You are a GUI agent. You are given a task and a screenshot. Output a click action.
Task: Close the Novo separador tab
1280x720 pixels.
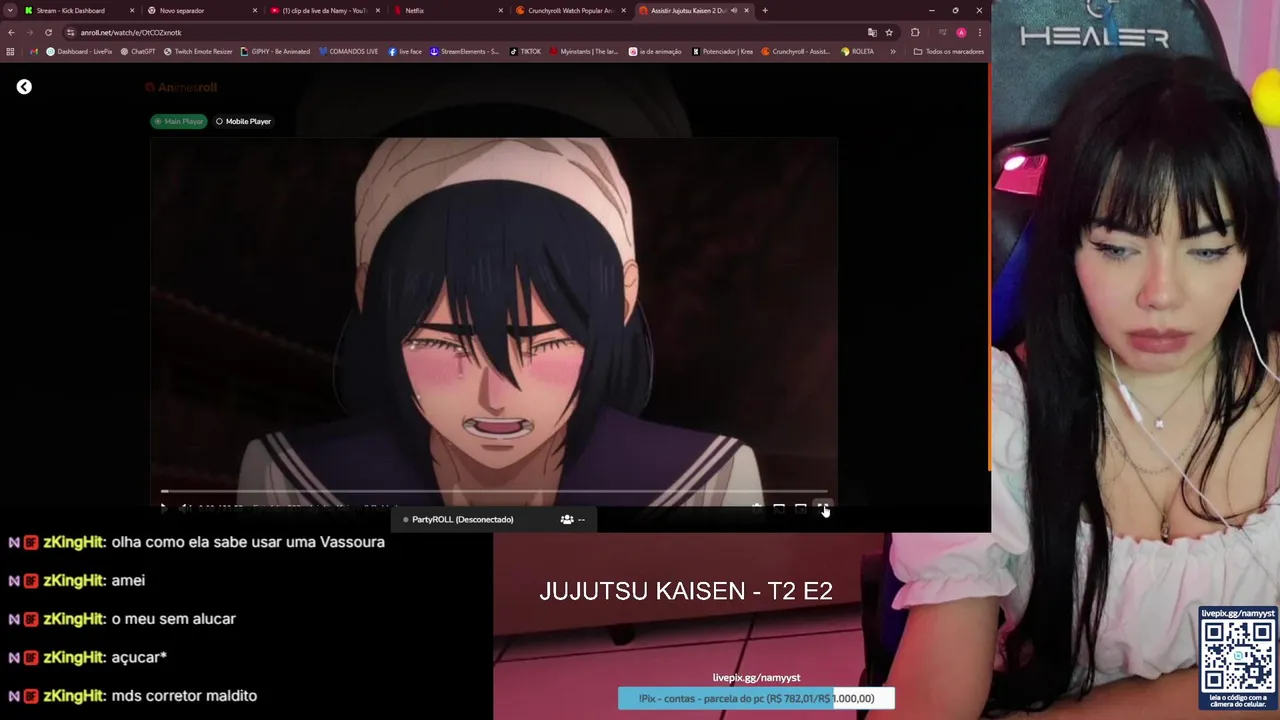(x=255, y=10)
